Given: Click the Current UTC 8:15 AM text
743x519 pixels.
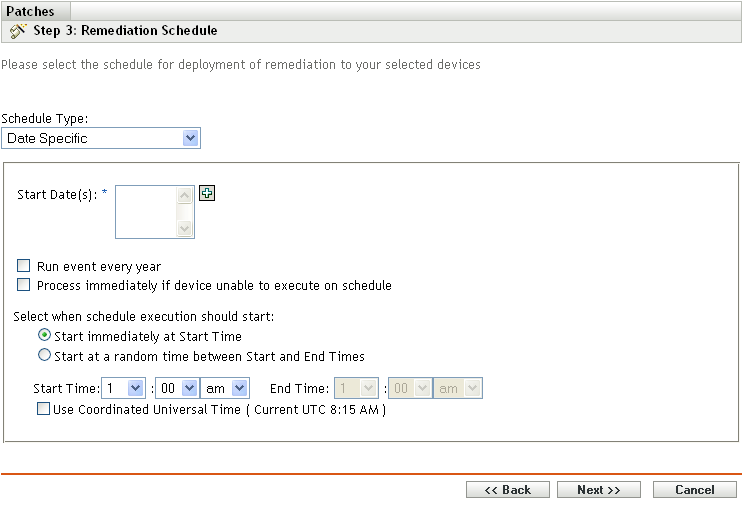Looking at the screenshot, I should coord(316,410).
